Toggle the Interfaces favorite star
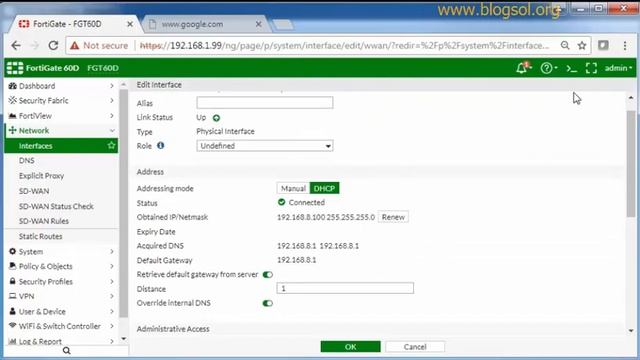Viewport: 640px width, 360px height. point(111,145)
